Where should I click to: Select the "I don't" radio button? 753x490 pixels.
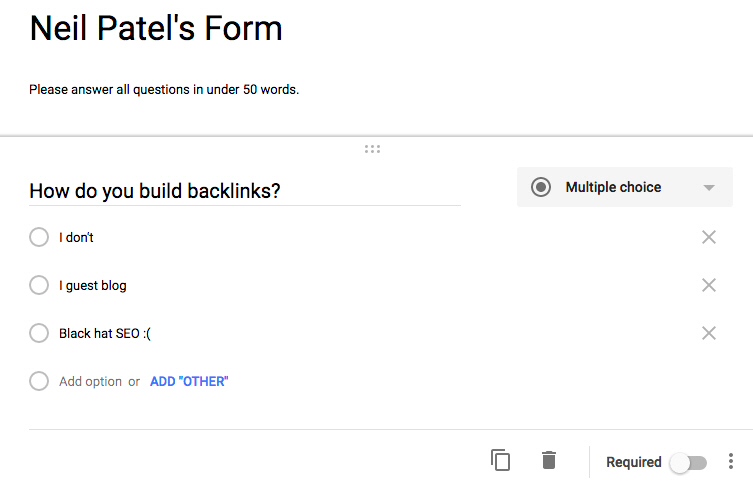coord(39,238)
